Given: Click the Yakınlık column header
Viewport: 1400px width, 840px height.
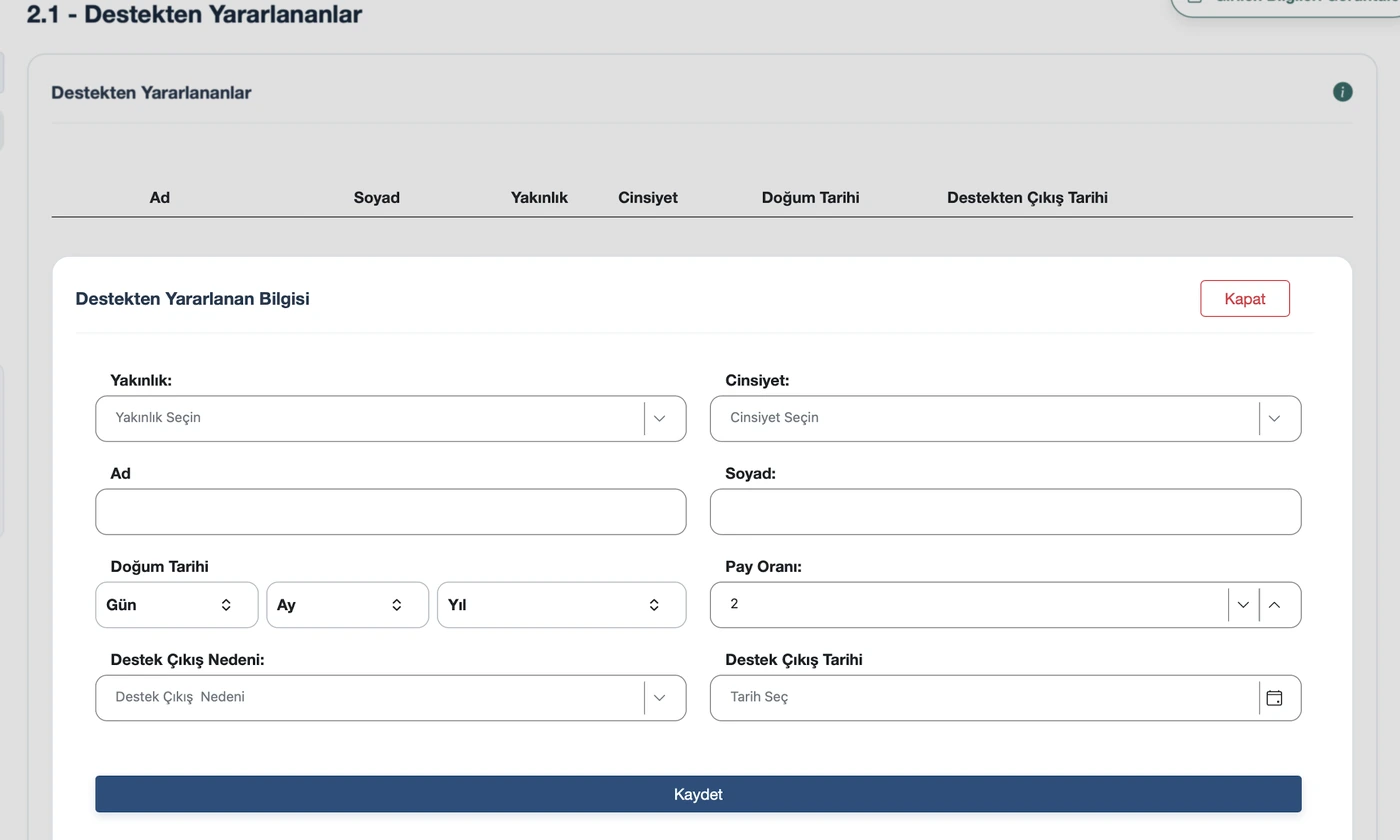Looking at the screenshot, I should tap(539, 198).
